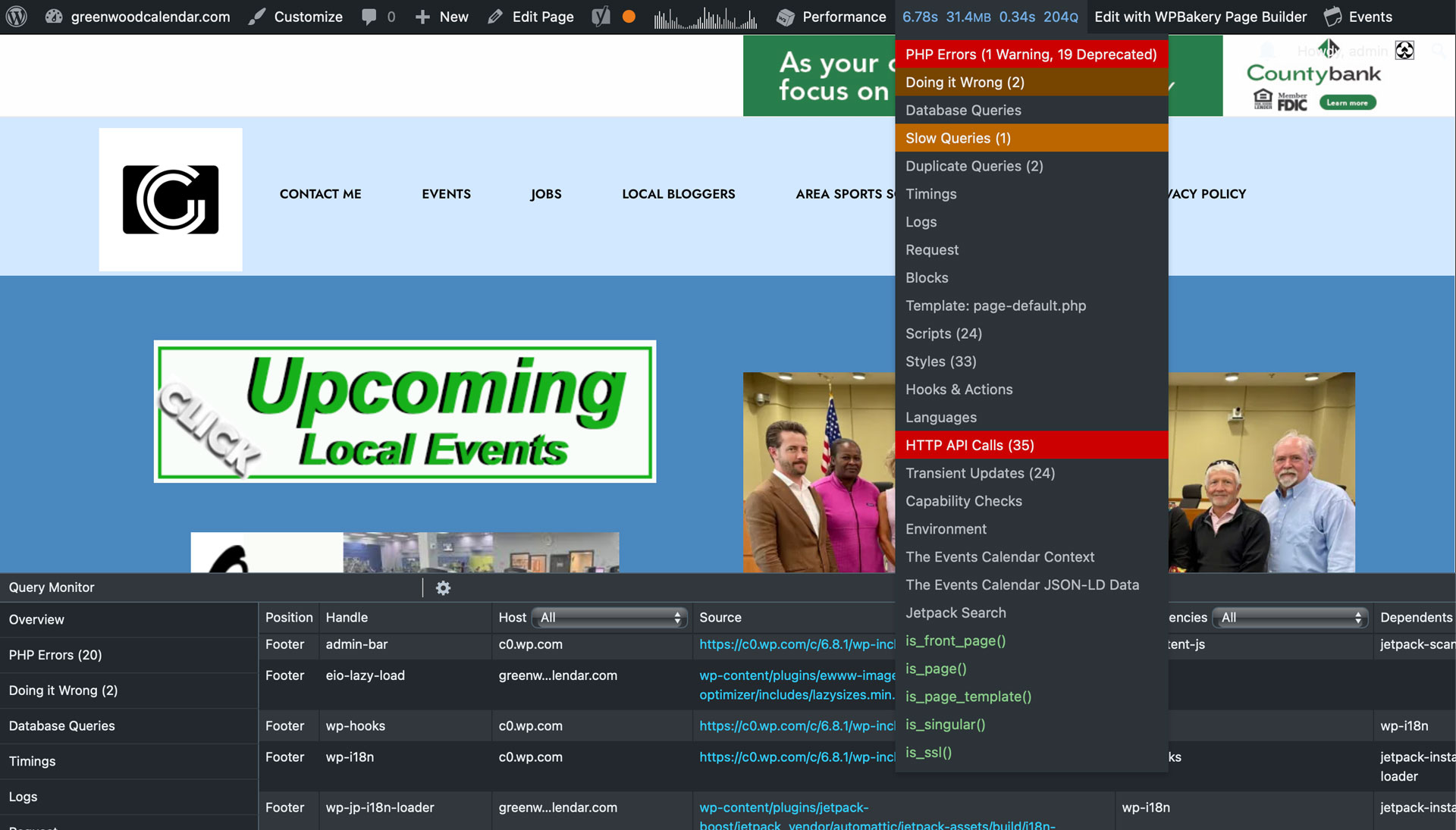Viewport: 1456px width, 830px height.
Task: Open Query Monitor settings gear
Action: point(443,588)
